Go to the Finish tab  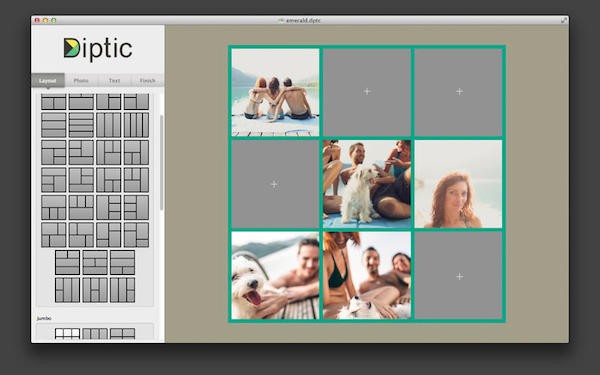click(147, 81)
